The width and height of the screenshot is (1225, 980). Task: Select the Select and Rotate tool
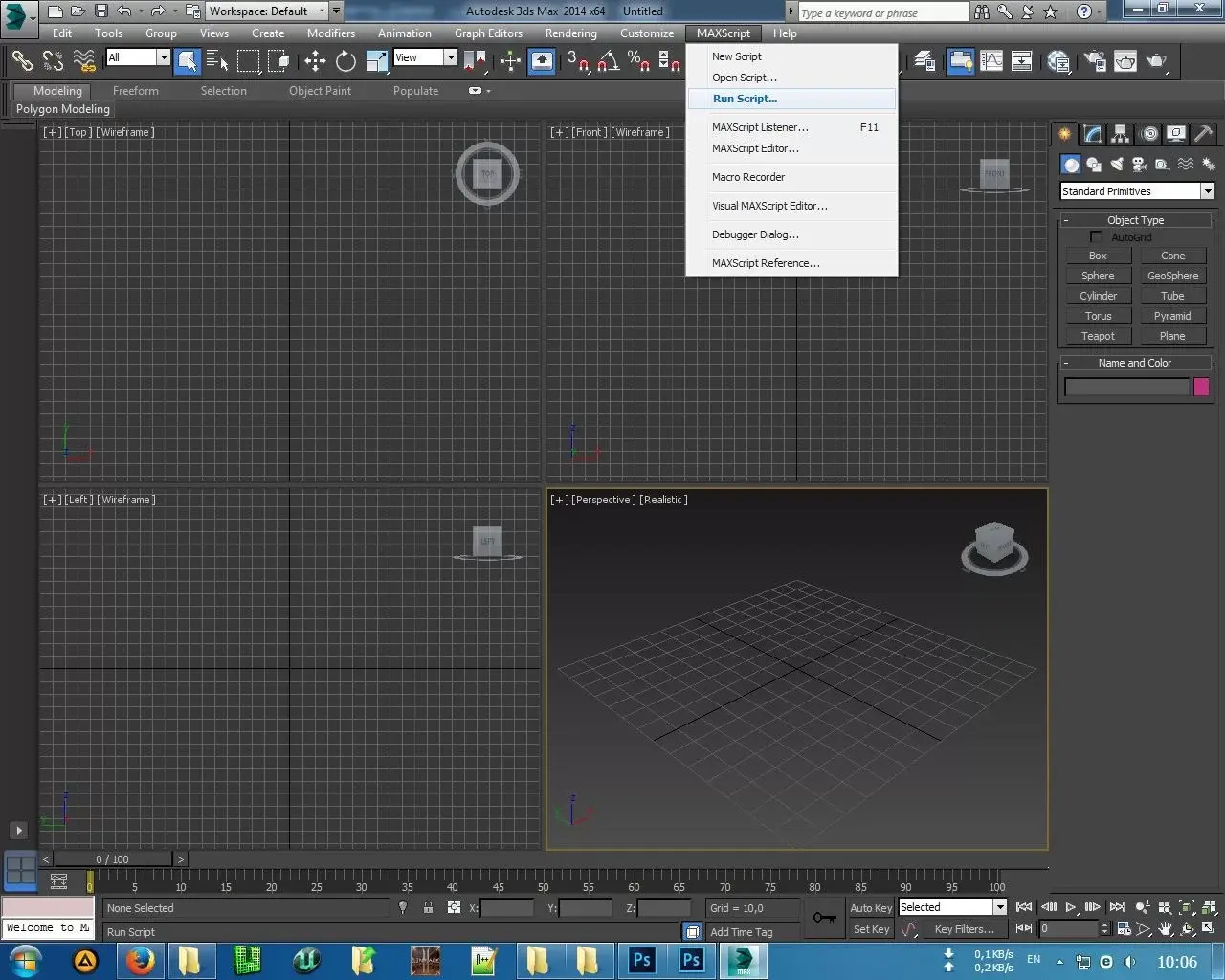(x=345, y=61)
